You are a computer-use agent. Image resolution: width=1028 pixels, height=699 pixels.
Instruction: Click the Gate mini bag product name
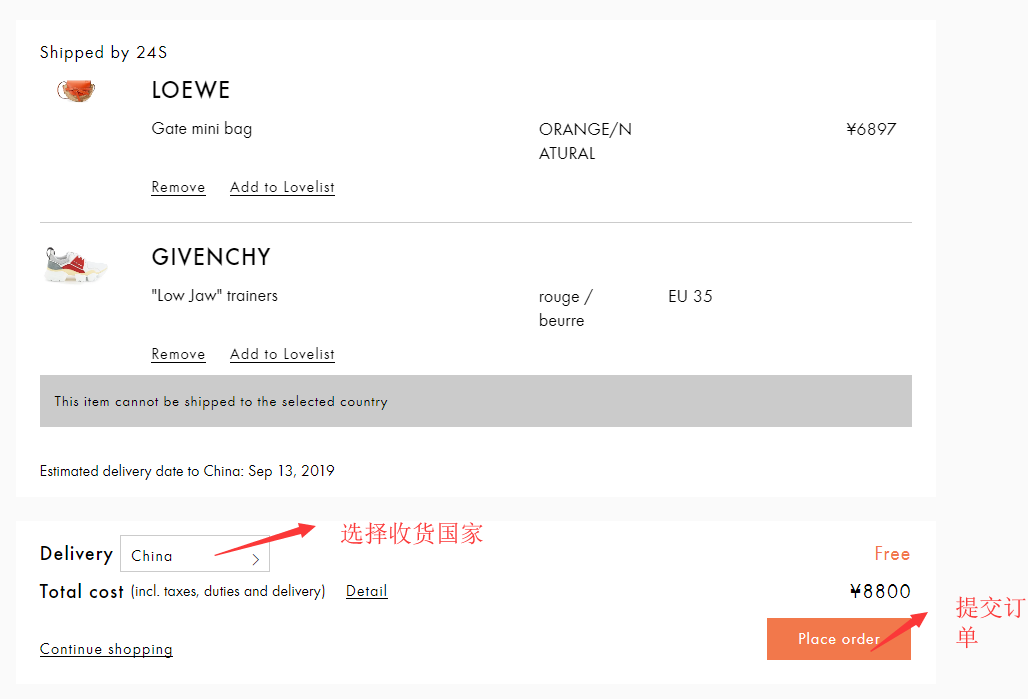point(202,129)
